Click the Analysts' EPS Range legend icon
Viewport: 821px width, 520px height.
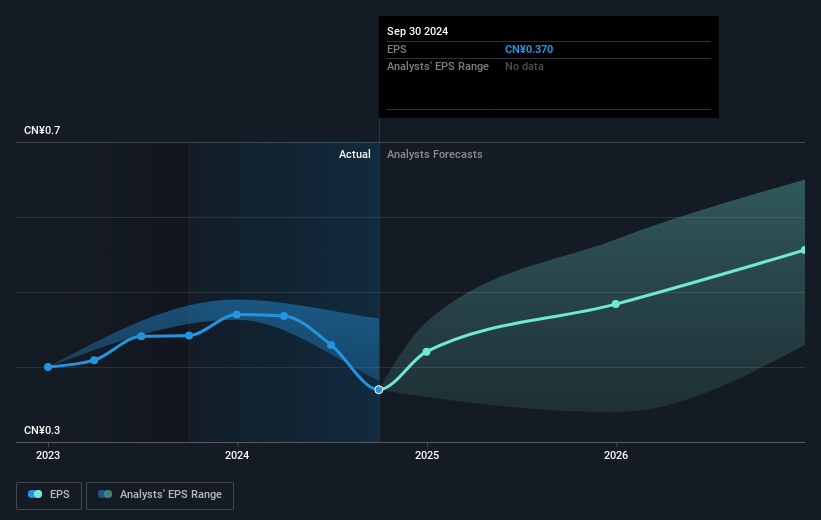[105, 494]
